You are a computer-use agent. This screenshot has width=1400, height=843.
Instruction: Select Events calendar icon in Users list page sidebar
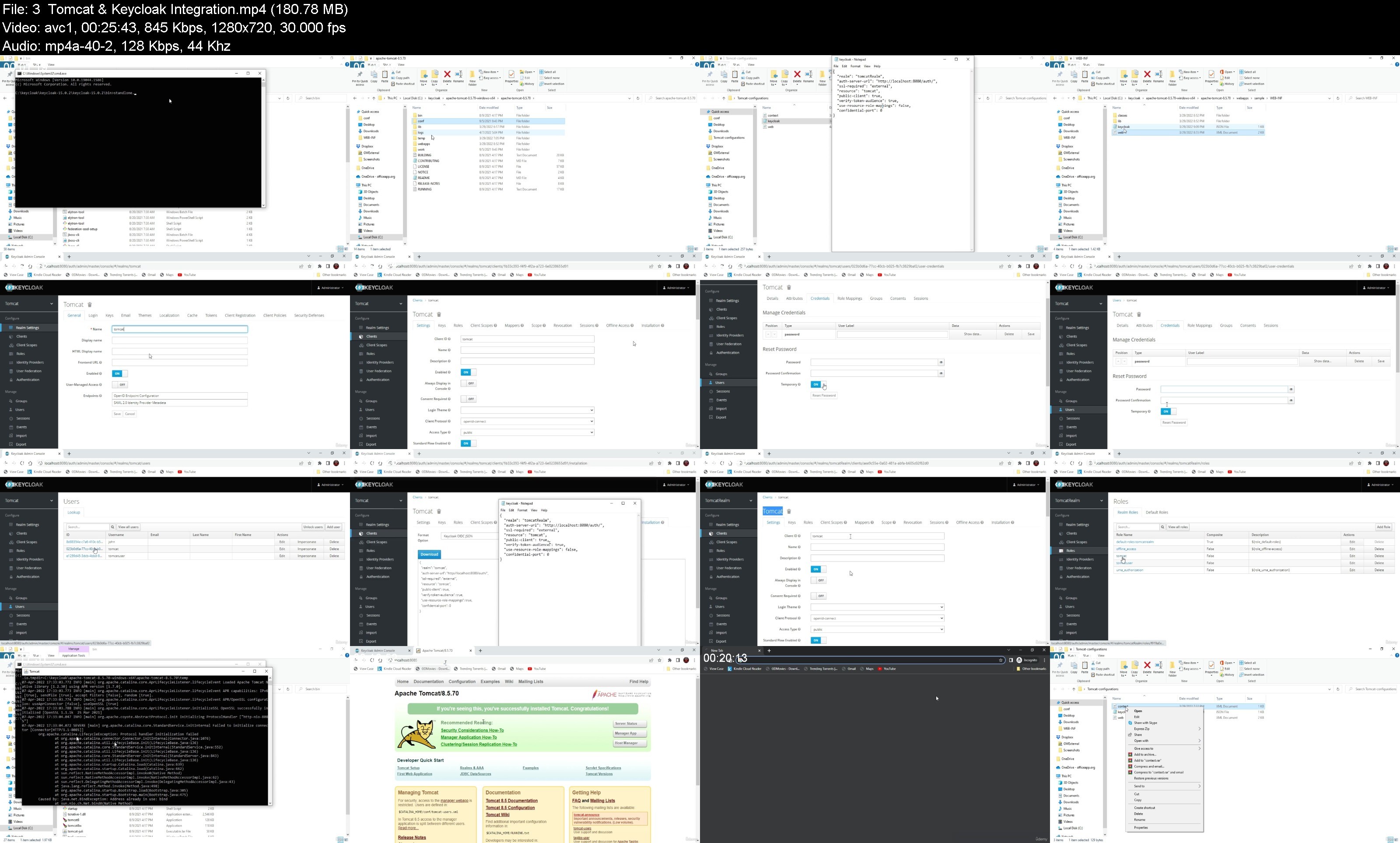click(x=11, y=624)
